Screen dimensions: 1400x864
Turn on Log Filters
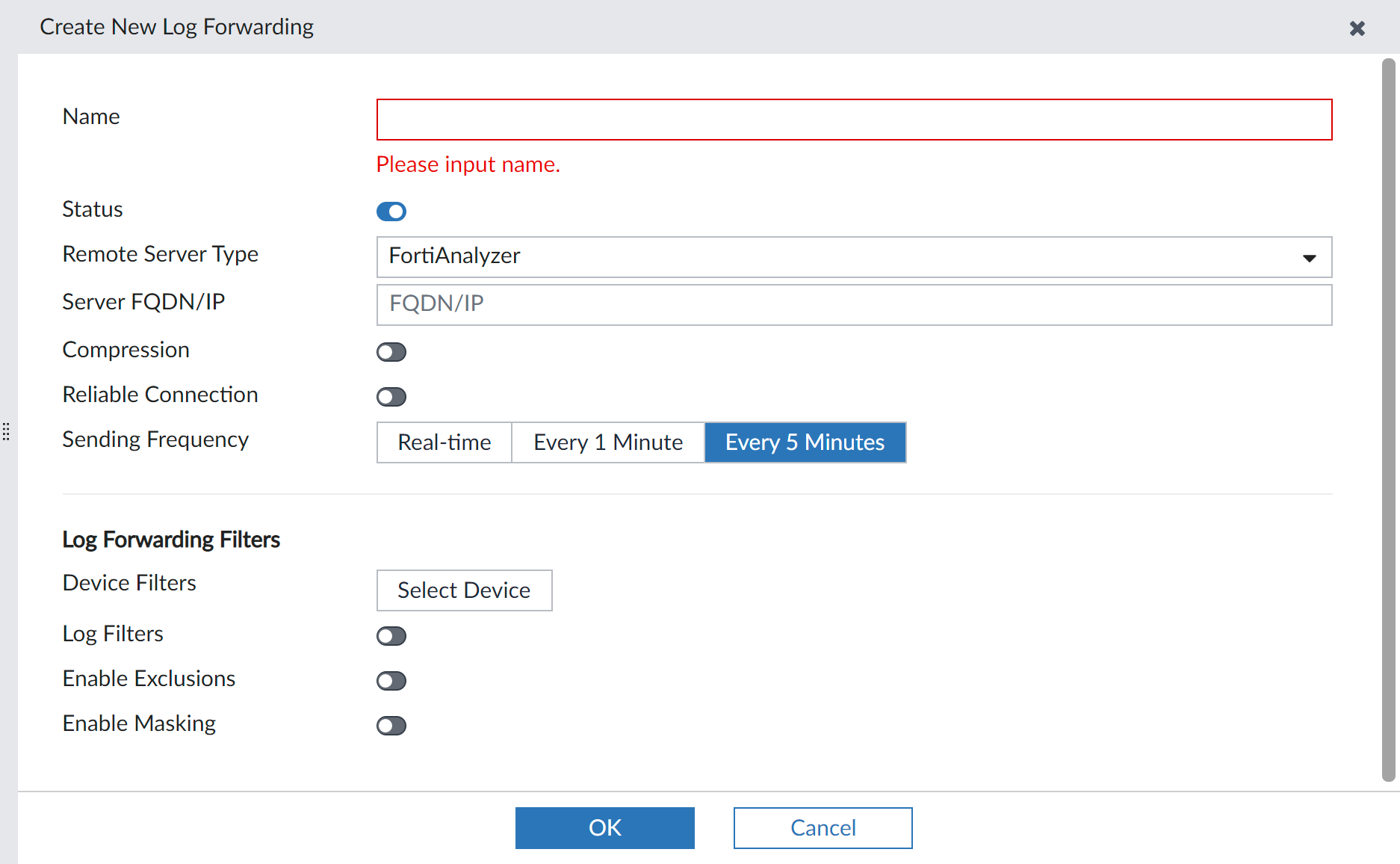coord(391,636)
